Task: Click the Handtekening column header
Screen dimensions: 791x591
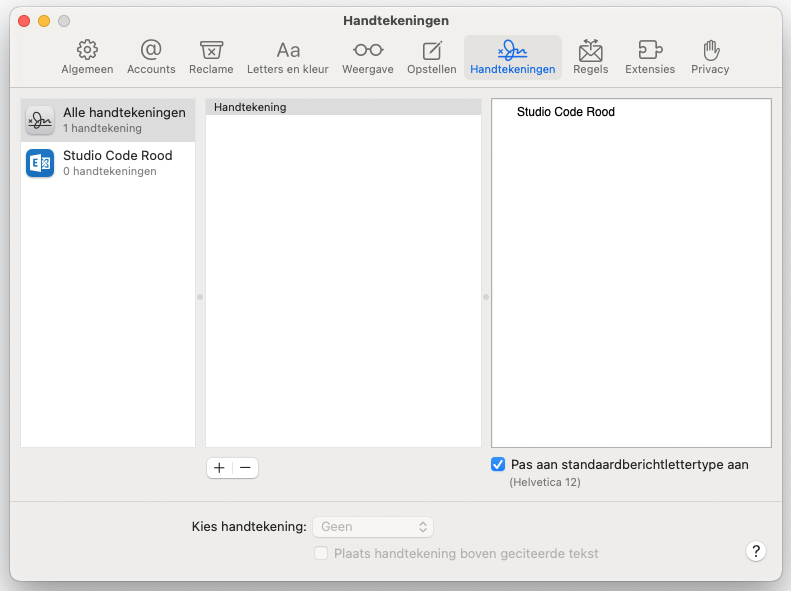Action: pyautogui.click(x=342, y=107)
